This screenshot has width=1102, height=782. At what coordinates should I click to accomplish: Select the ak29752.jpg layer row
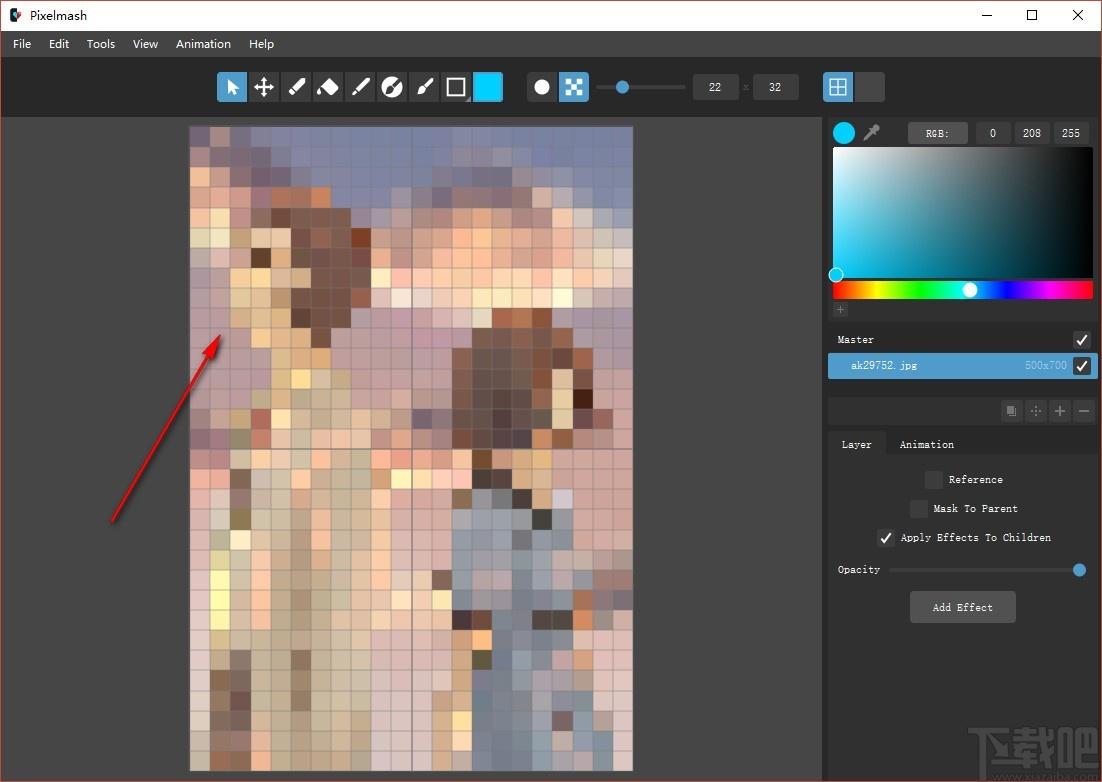(x=962, y=365)
